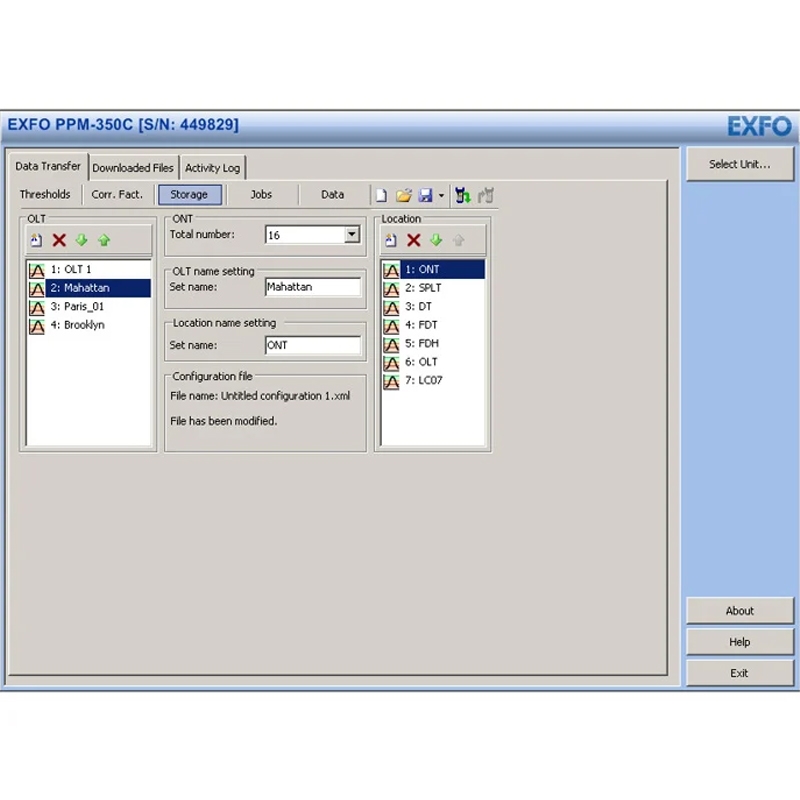Select '3: DT' in Location list
800x800 pixels.
434,307
